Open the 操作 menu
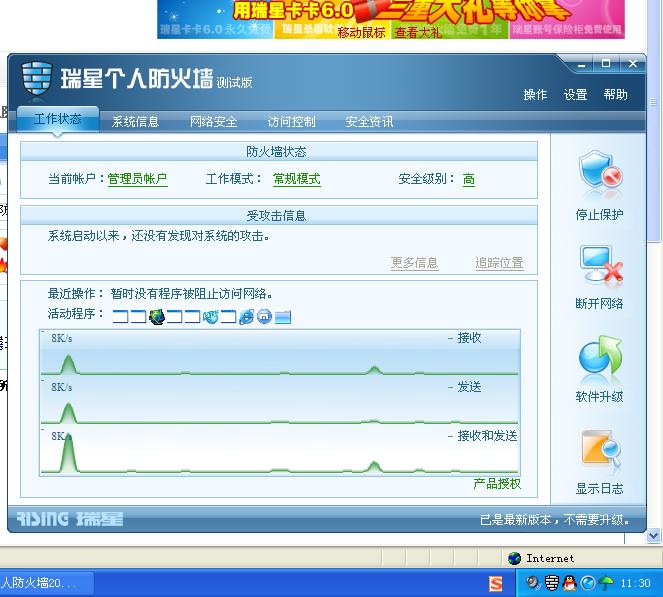Image resolution: width=663 pixels, height=597 pixels. coord(535,95)
